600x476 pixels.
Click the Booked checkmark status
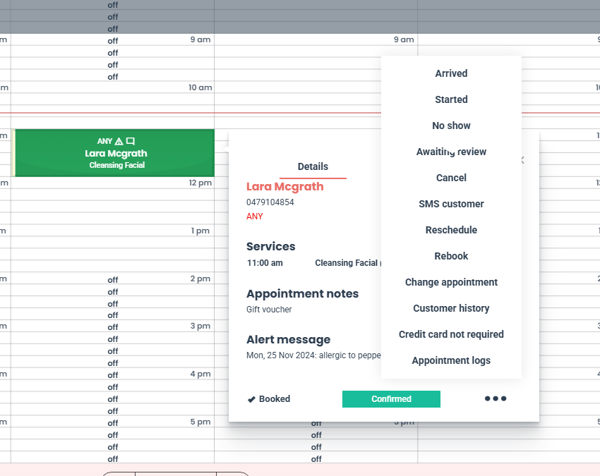tap(269, 399)
